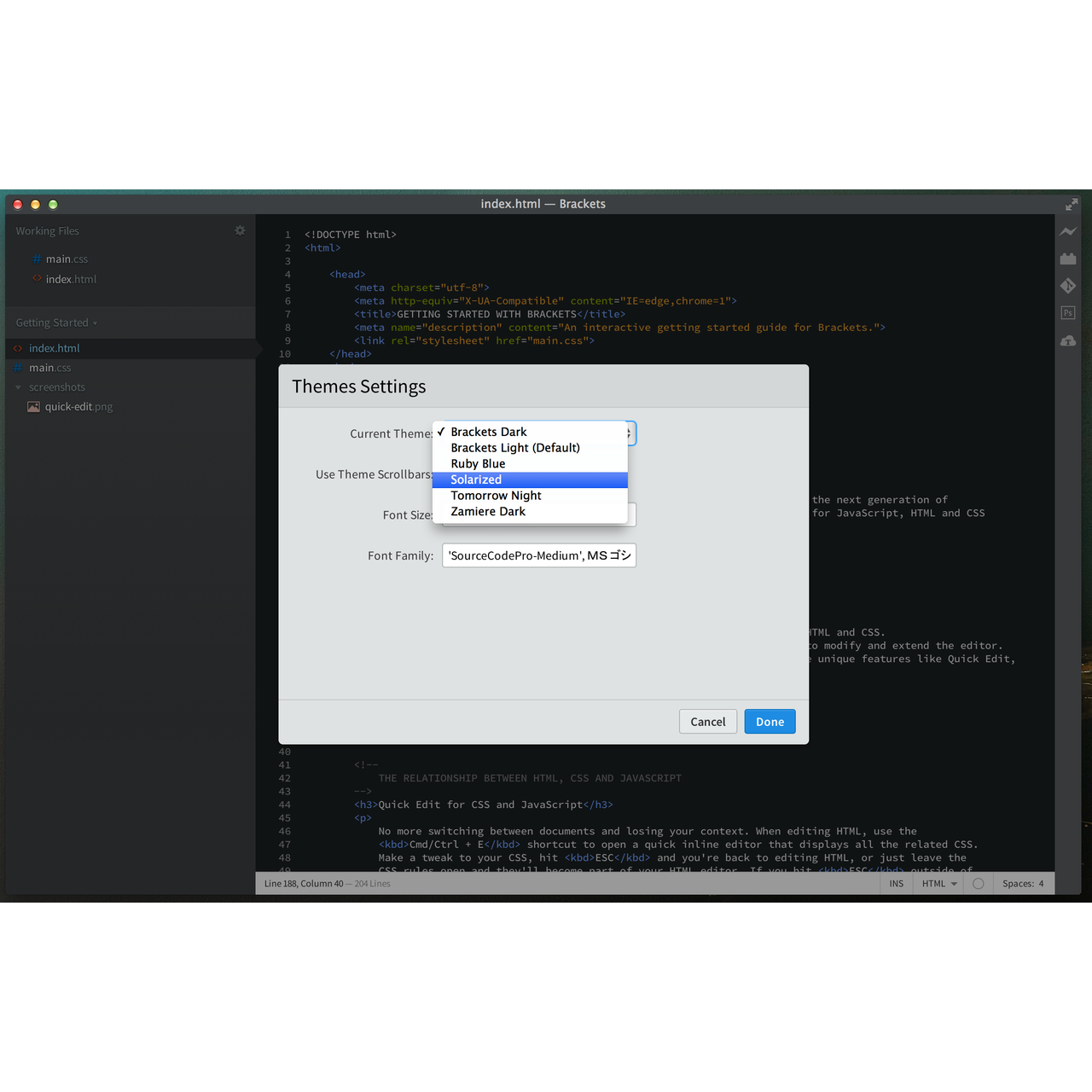Toggle INS insert mode in status bar
Image resolution: width=1092 pixels, height=1092 pixels.
tap(896, 884)
